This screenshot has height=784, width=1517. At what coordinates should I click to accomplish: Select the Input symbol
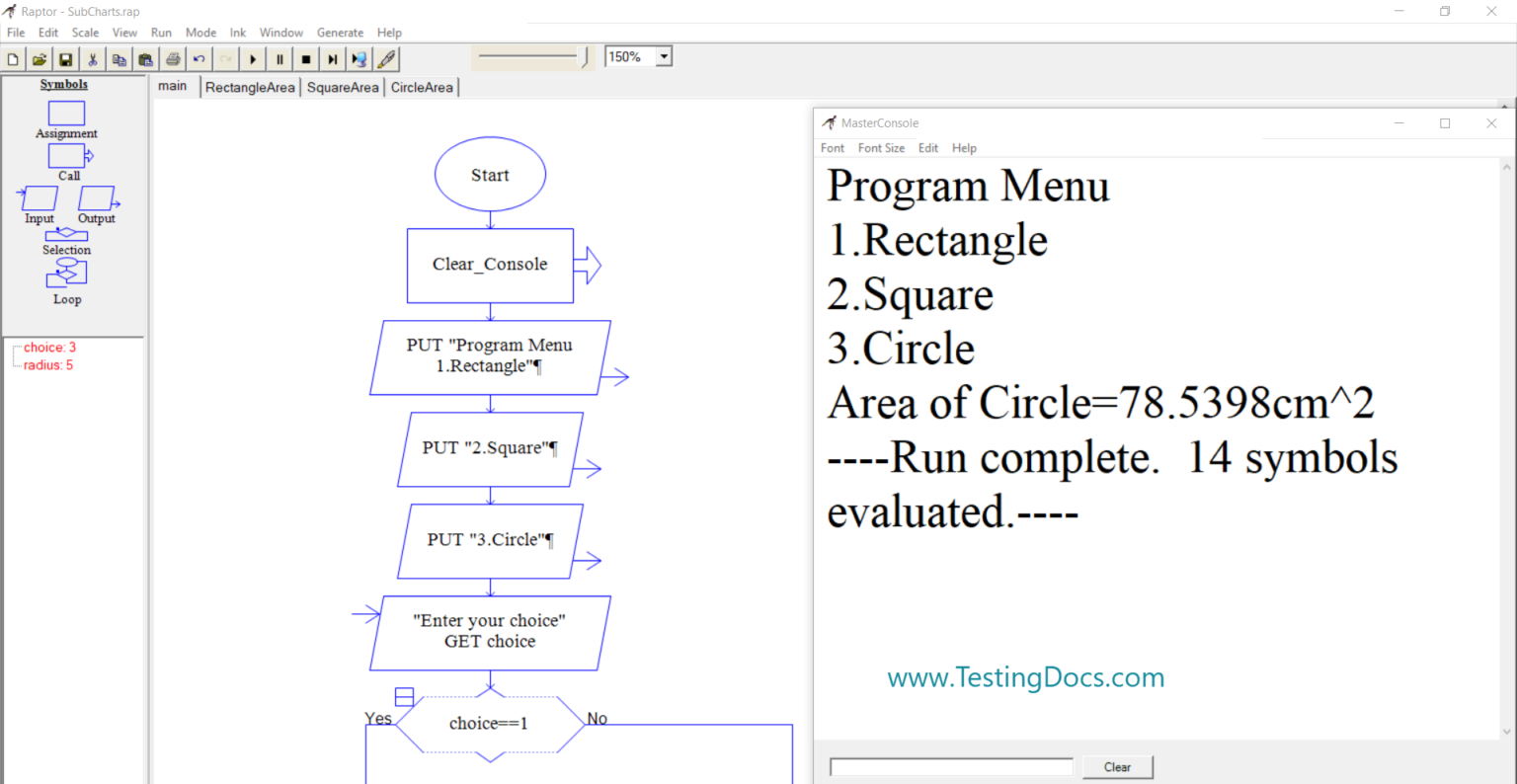[x=38, y=200]
